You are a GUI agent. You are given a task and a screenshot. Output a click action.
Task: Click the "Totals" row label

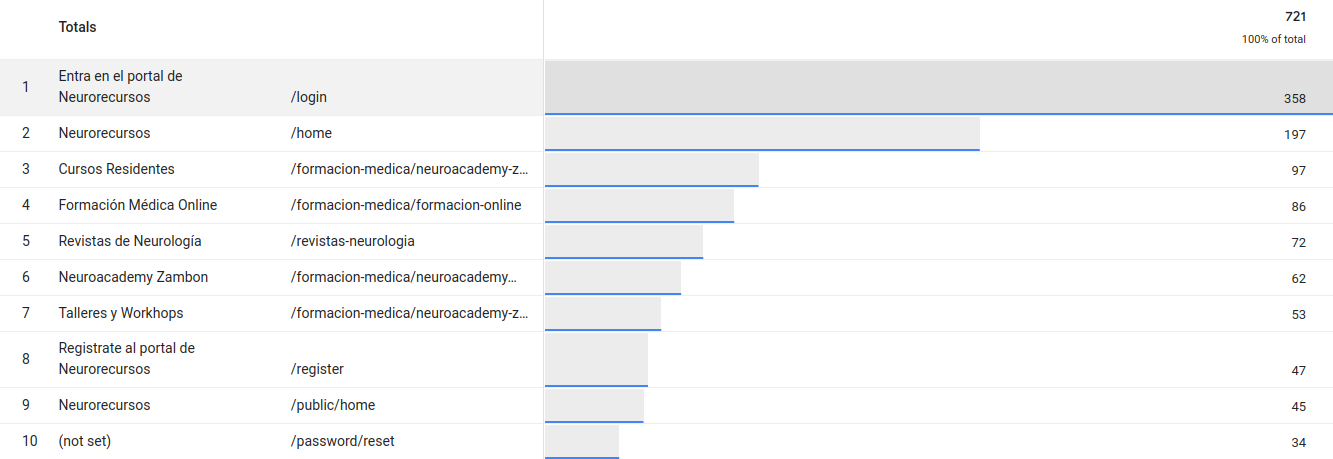(x=77, y=27)
